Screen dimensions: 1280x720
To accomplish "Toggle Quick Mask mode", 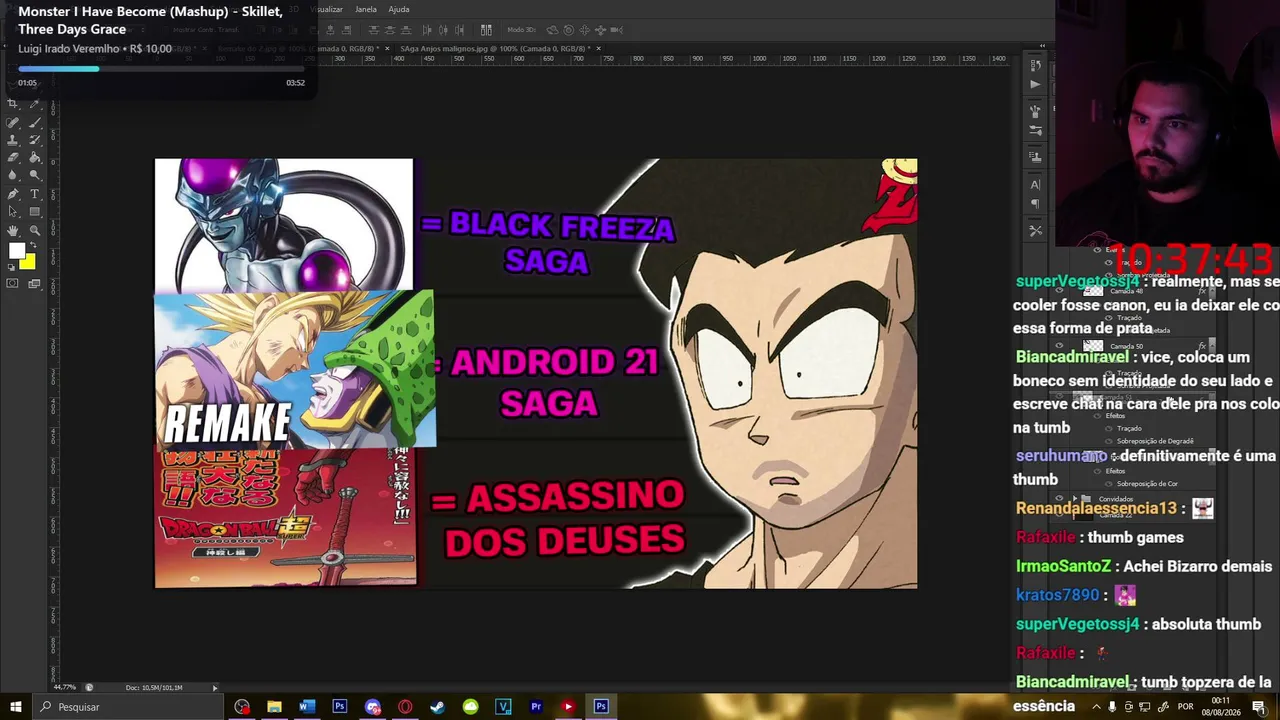I will [13, 284].
